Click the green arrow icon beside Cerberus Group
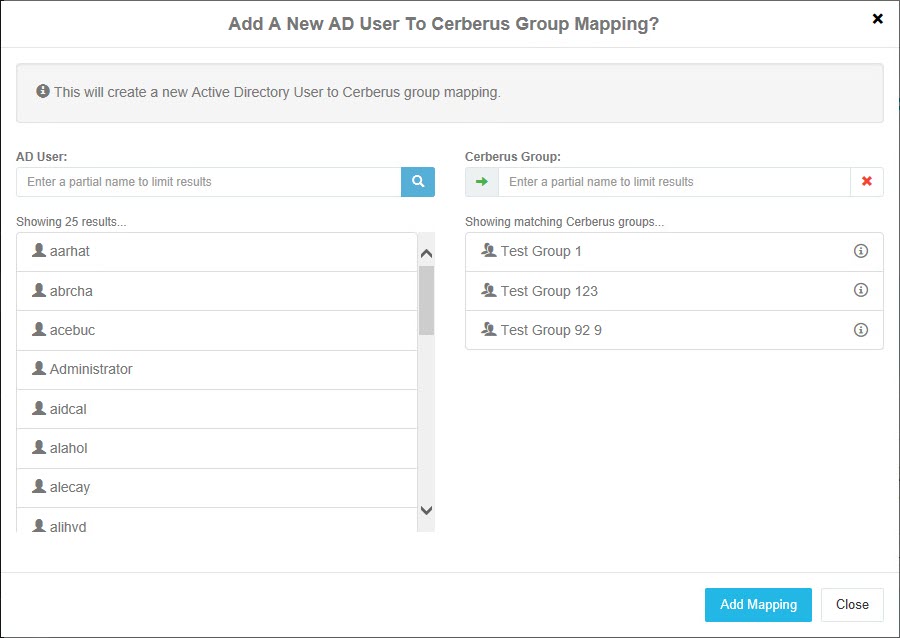The height and width of the screenshot is (638, 900). (x=482, y=182)
